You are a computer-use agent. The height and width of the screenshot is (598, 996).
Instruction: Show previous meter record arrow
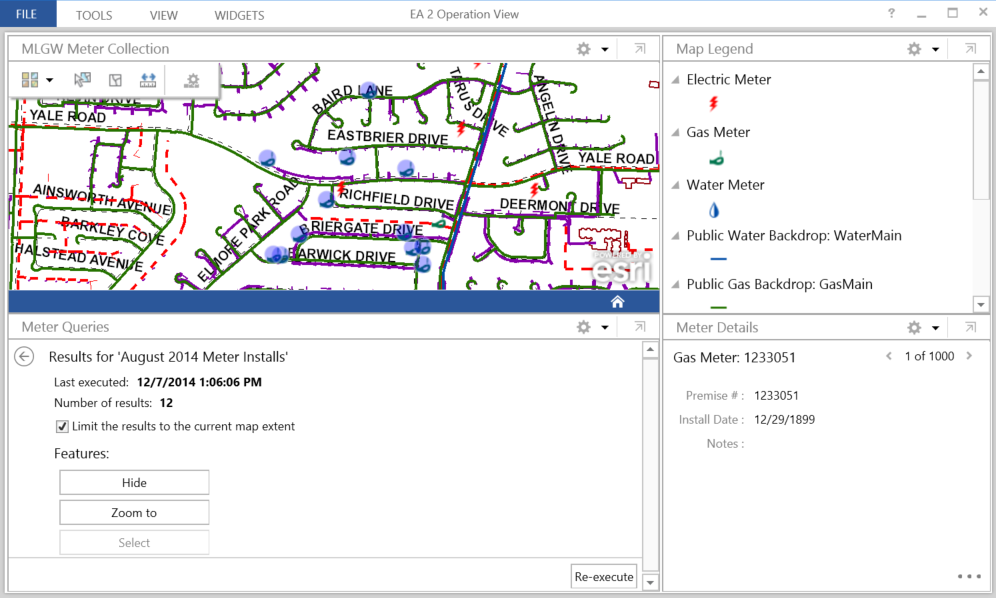click(x=889, y=356)
